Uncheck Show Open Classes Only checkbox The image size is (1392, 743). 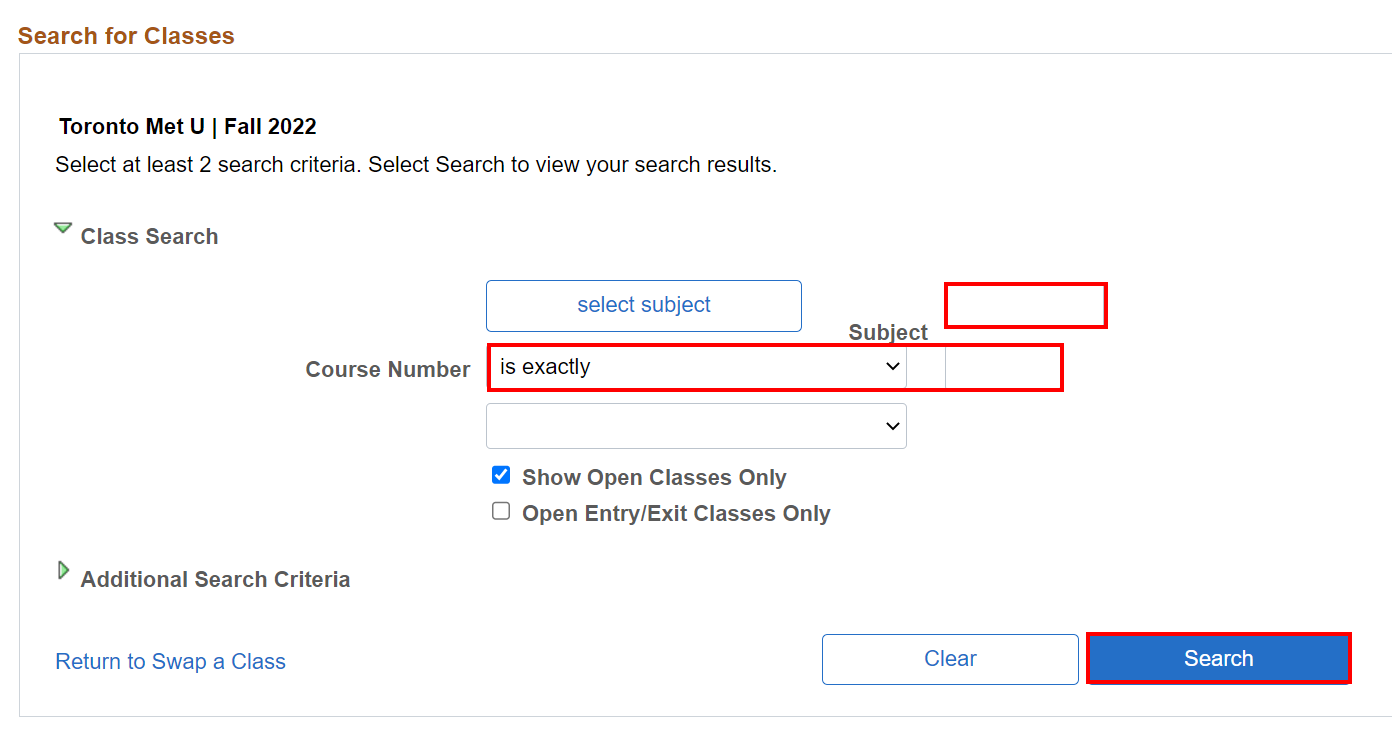click(x=501, y=475)
